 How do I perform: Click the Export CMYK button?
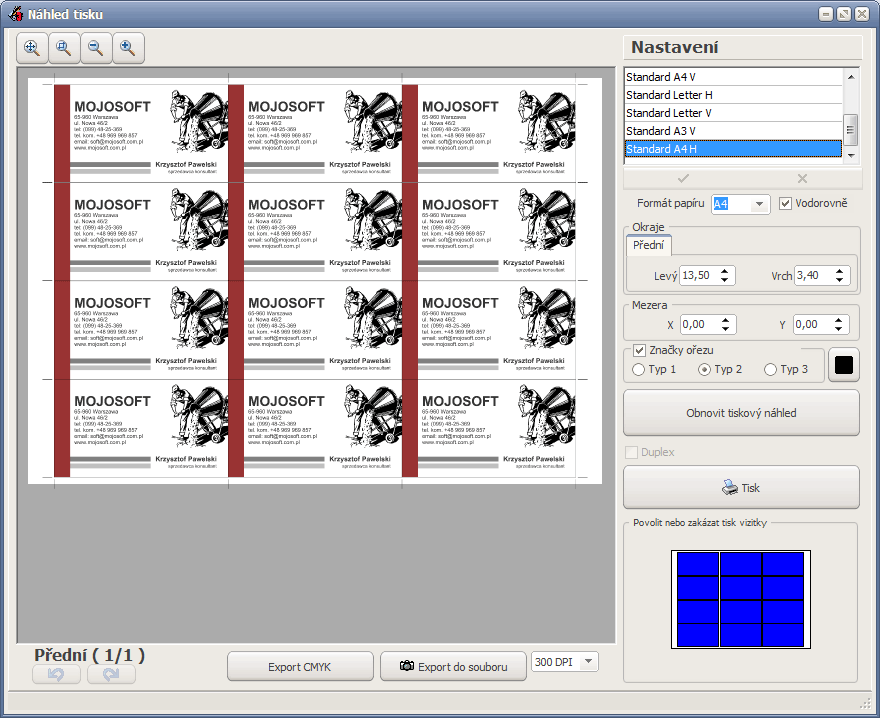click(300, 666)
